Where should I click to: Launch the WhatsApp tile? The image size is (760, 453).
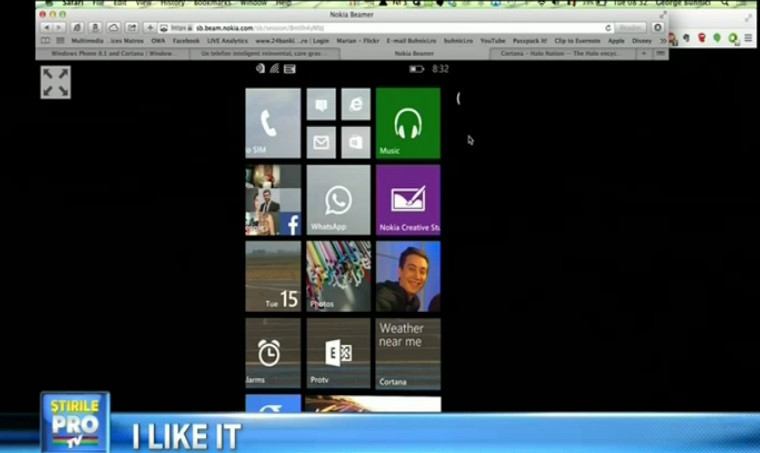click(x=338, y=200)
